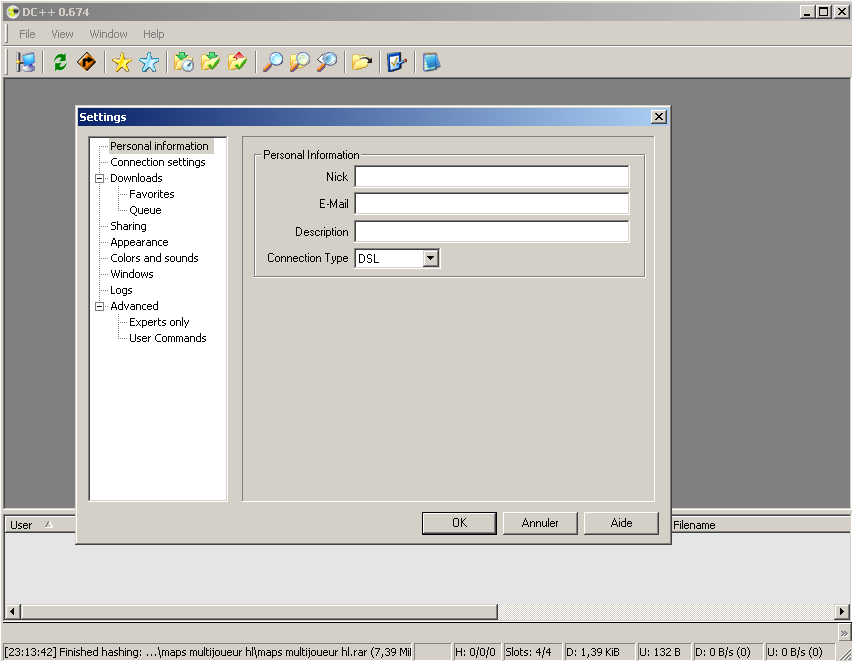Open Public Hubs from the toolbar
Screen dimensions: 852x661
[x=25, y=62]
